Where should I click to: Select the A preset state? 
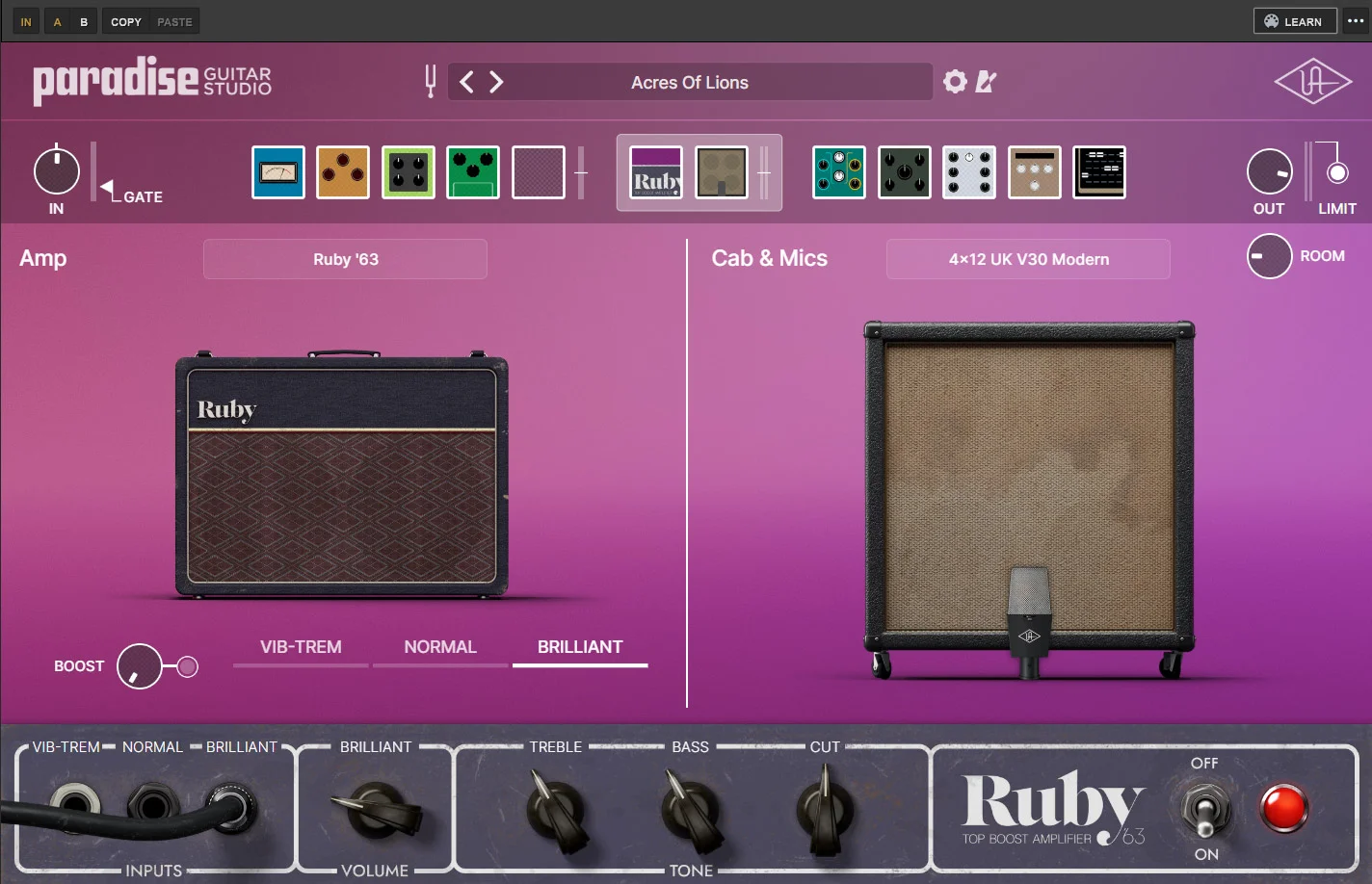pyautogui.click(x=57, y=21)
